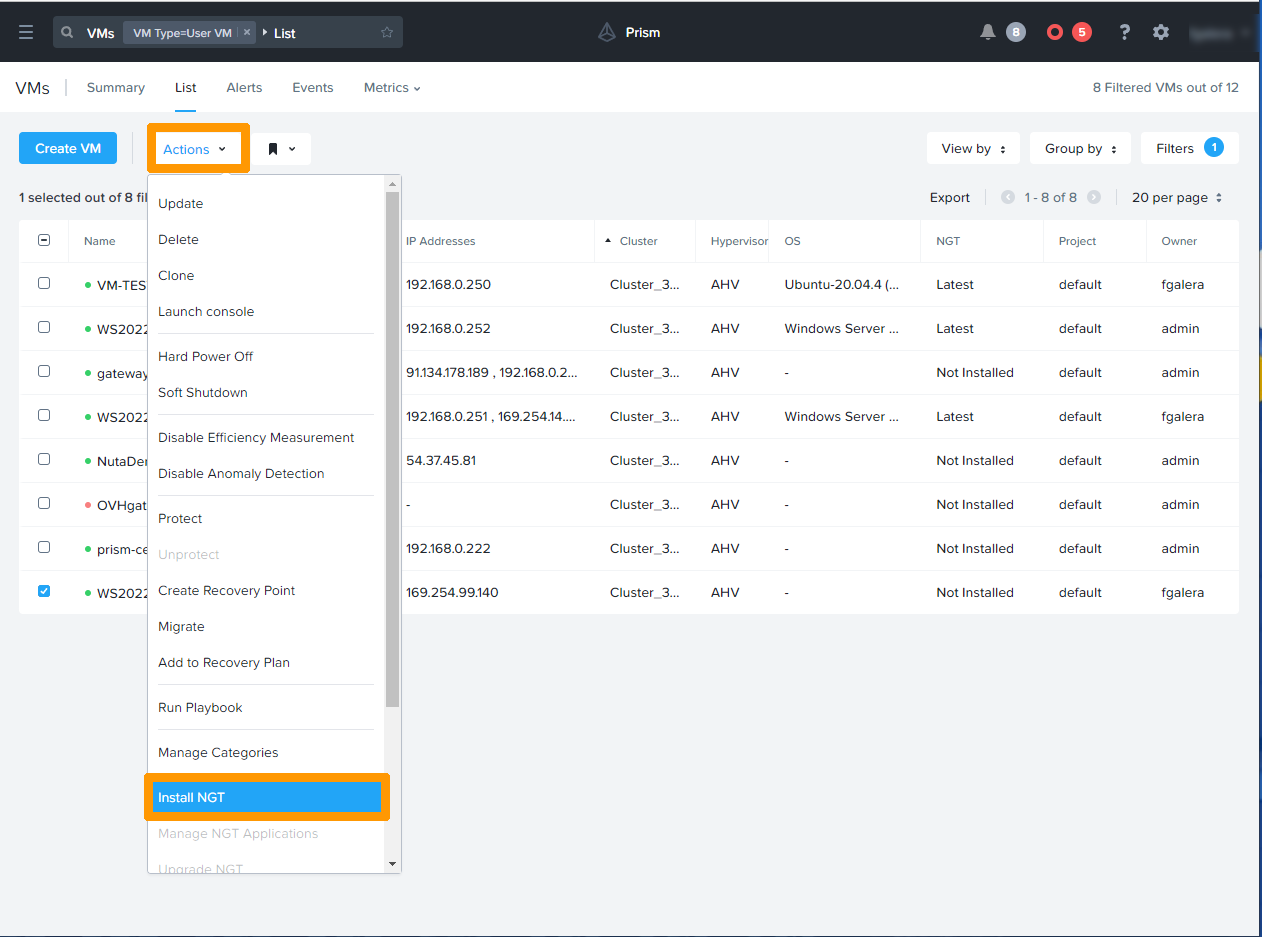The image size is (1262, 937).
Task: Change the 20 per page setting
Action: pos(1177,198)
